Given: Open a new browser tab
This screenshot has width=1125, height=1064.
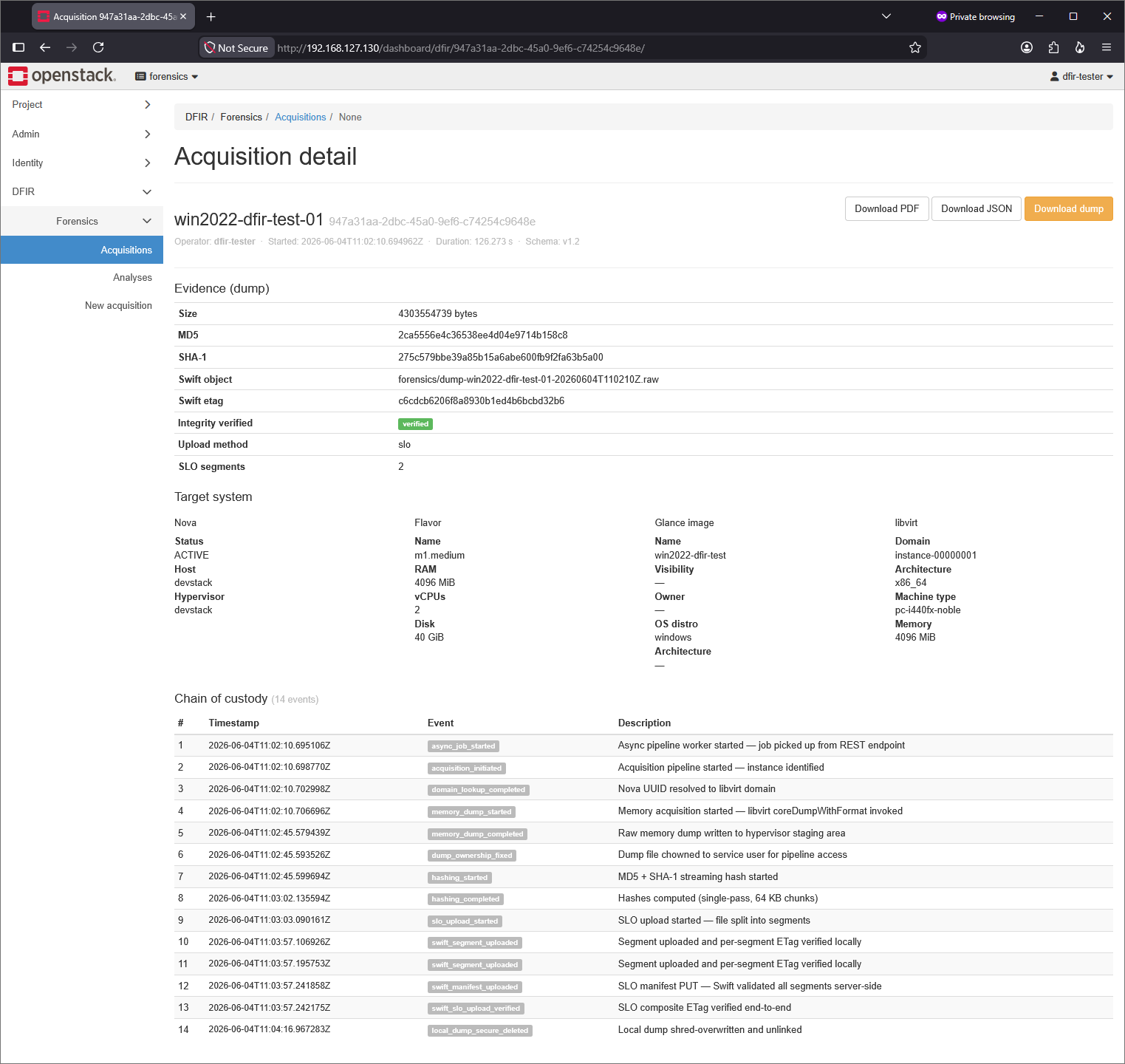Looking at the screenshot, I should pyautogui.click(x=211, y=16).
